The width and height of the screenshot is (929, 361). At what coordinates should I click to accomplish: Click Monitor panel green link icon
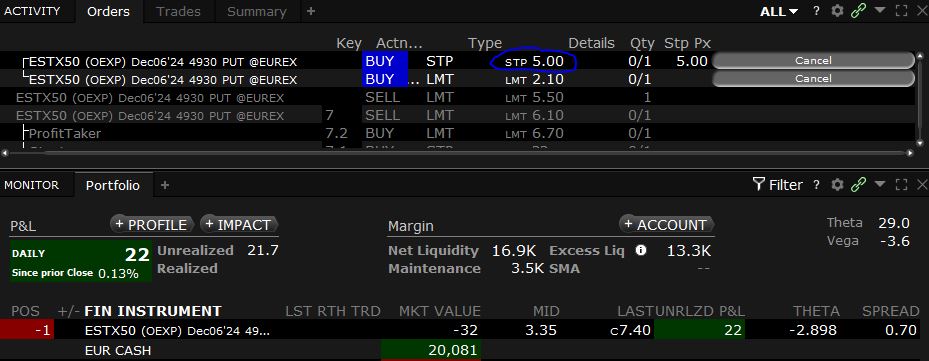click(x=858, y=184)
